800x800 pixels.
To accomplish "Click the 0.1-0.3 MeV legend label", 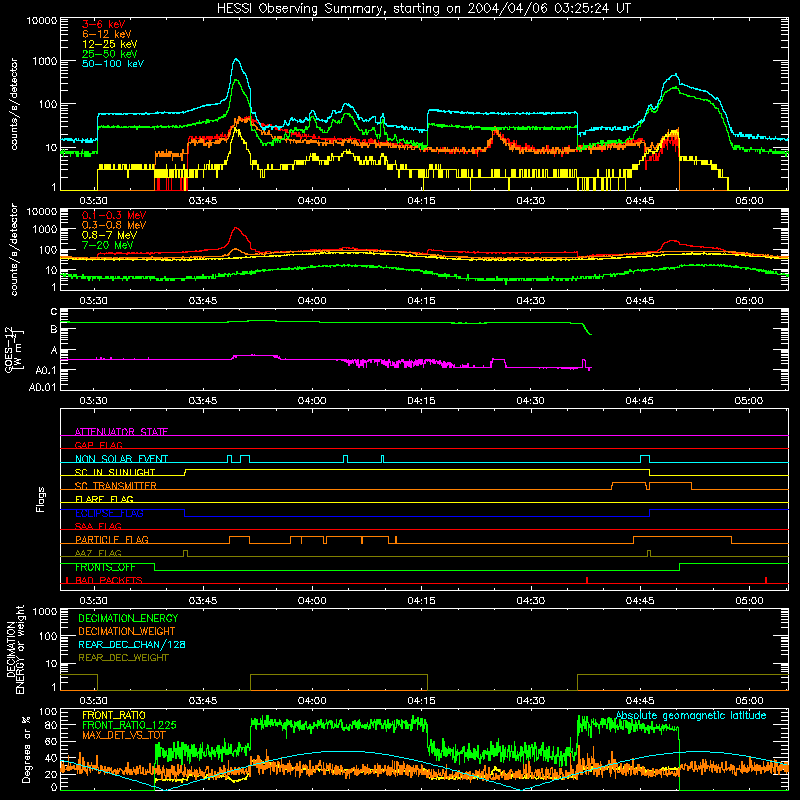I will (114, 216).
